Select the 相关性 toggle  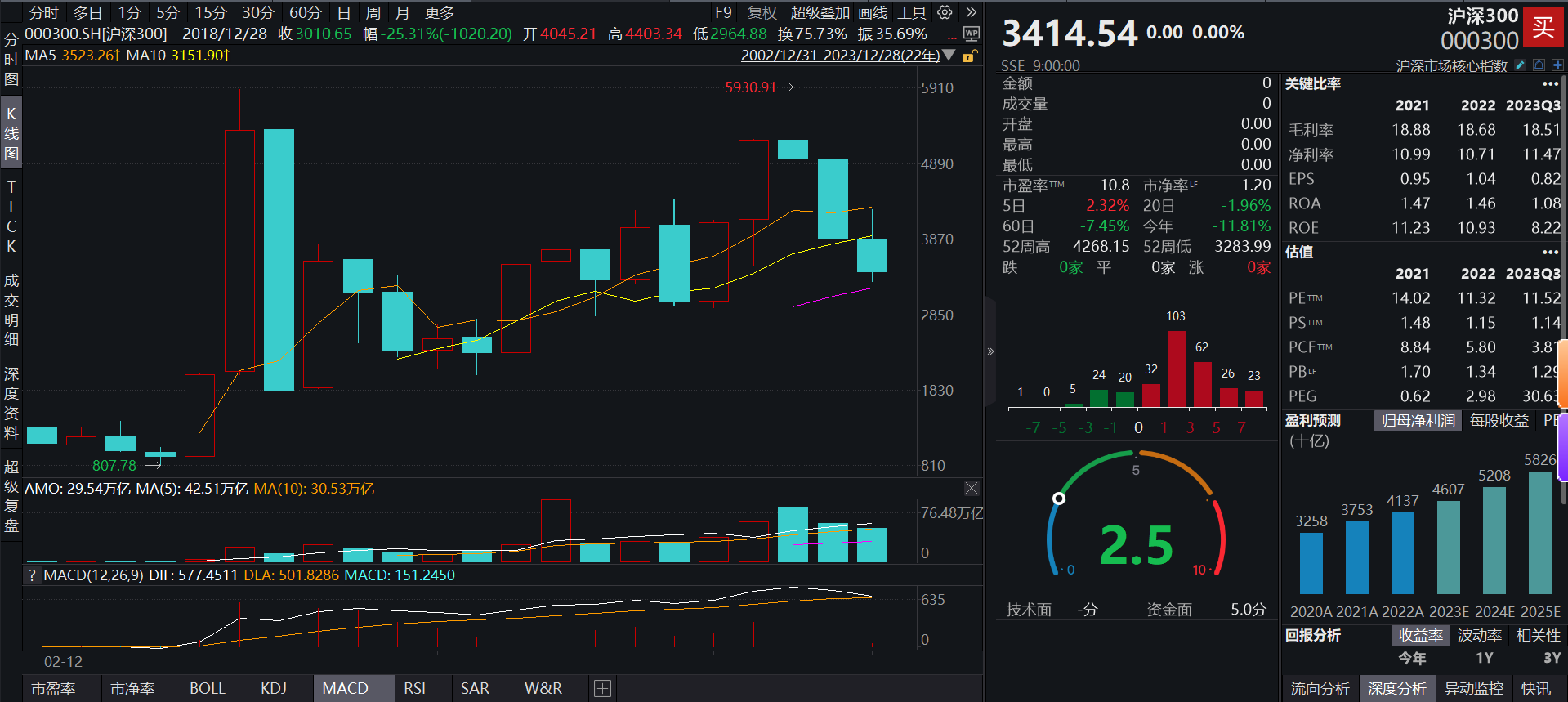[1539, 635]
